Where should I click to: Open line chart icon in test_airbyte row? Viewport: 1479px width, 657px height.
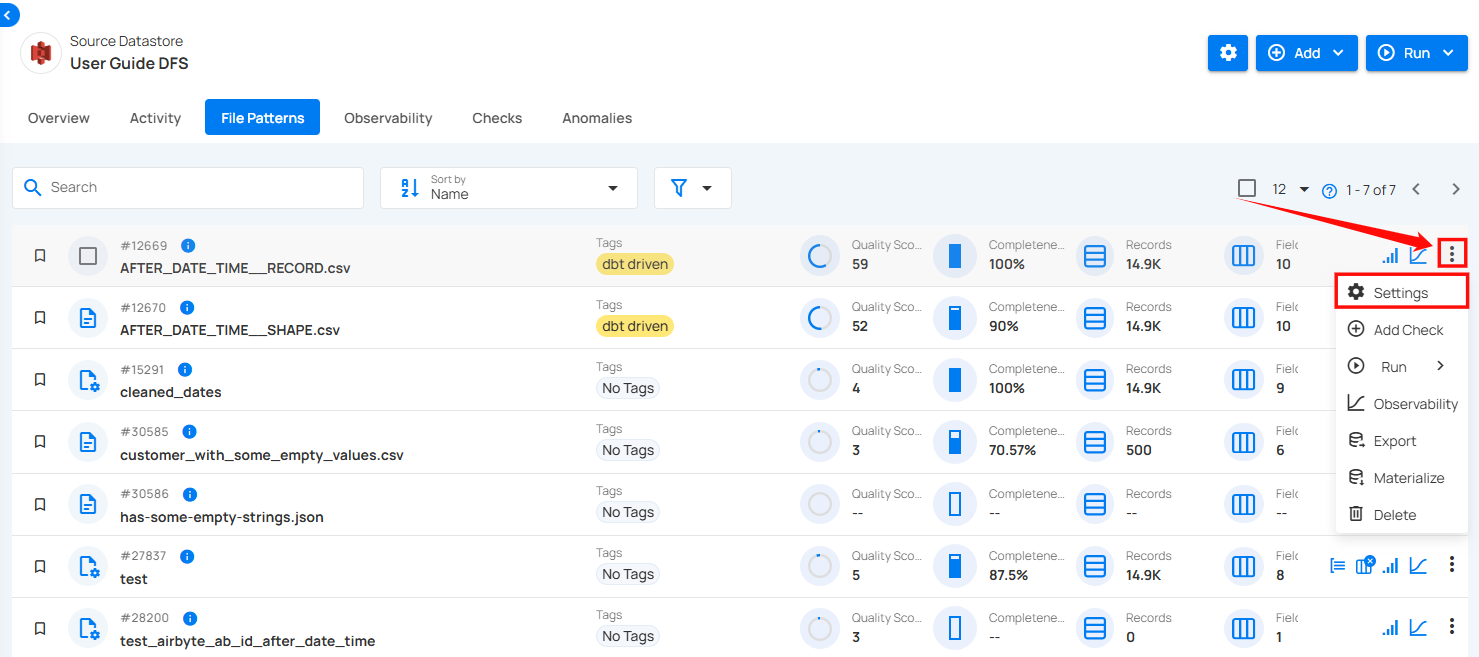[1418, 628]
